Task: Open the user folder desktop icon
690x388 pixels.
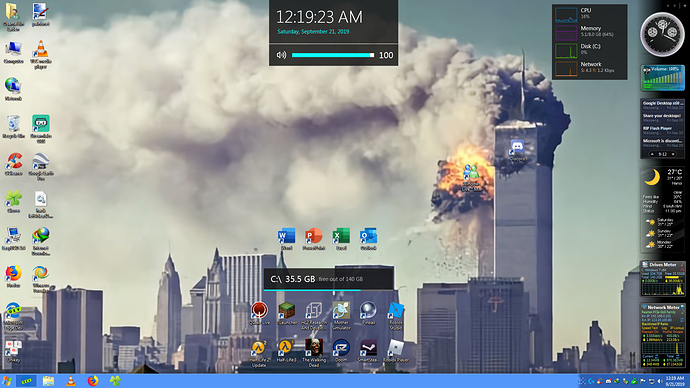Action: click(x=13, y=17)
